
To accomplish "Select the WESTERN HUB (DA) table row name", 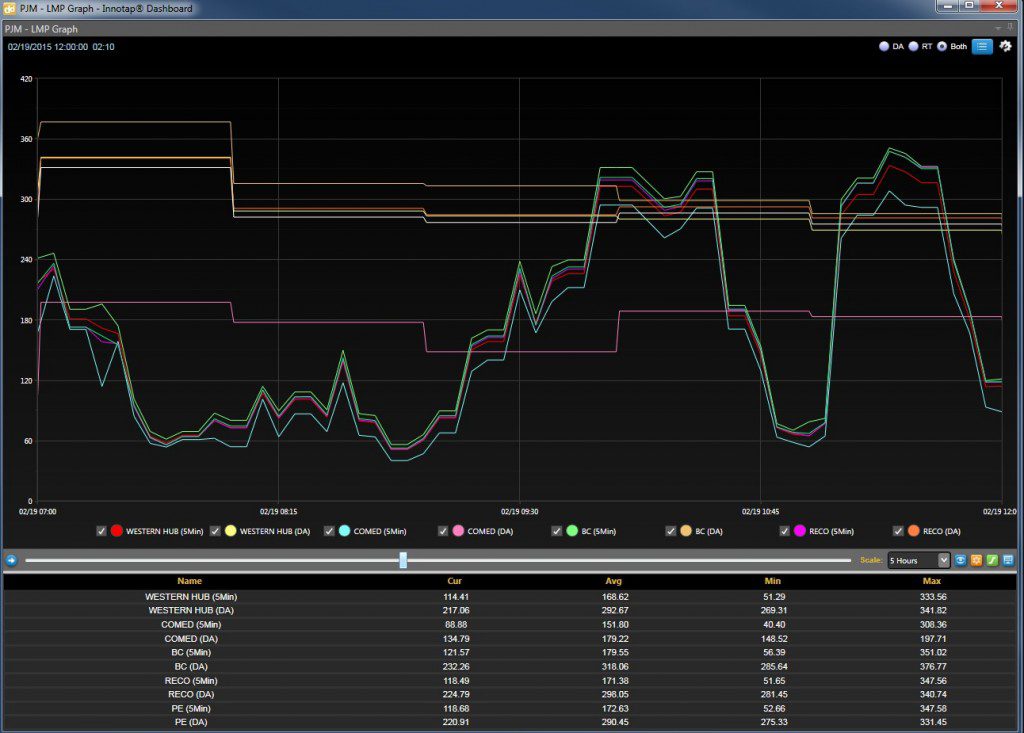I will pos(191,610).
